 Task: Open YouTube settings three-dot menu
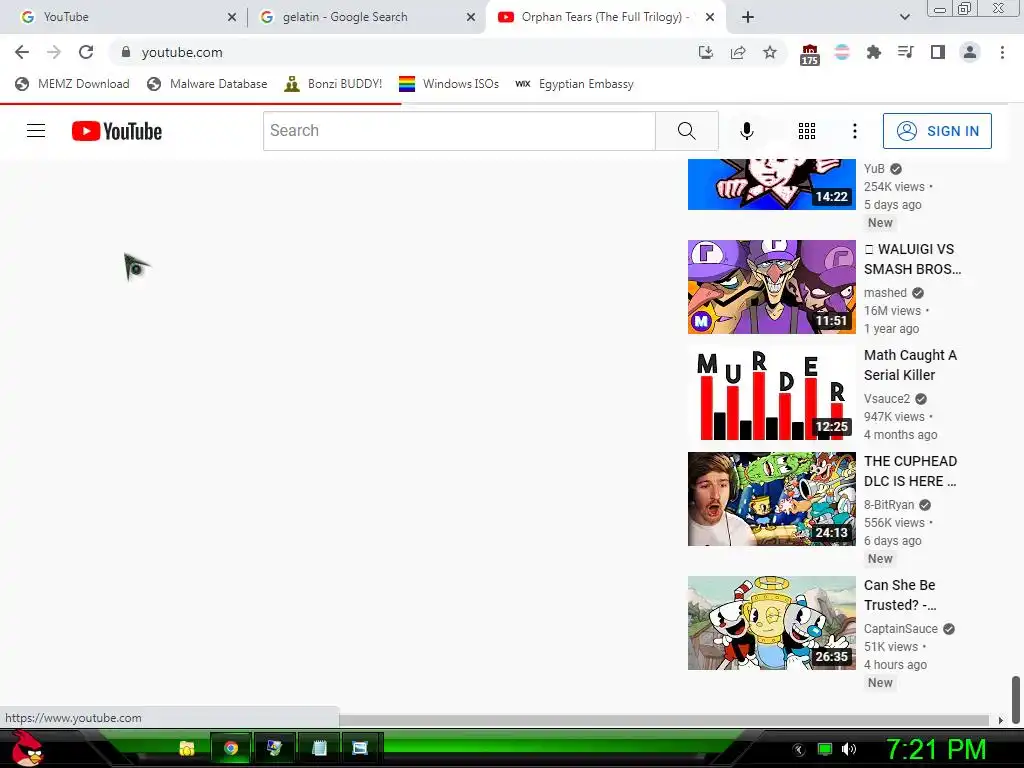click(854, 131)
